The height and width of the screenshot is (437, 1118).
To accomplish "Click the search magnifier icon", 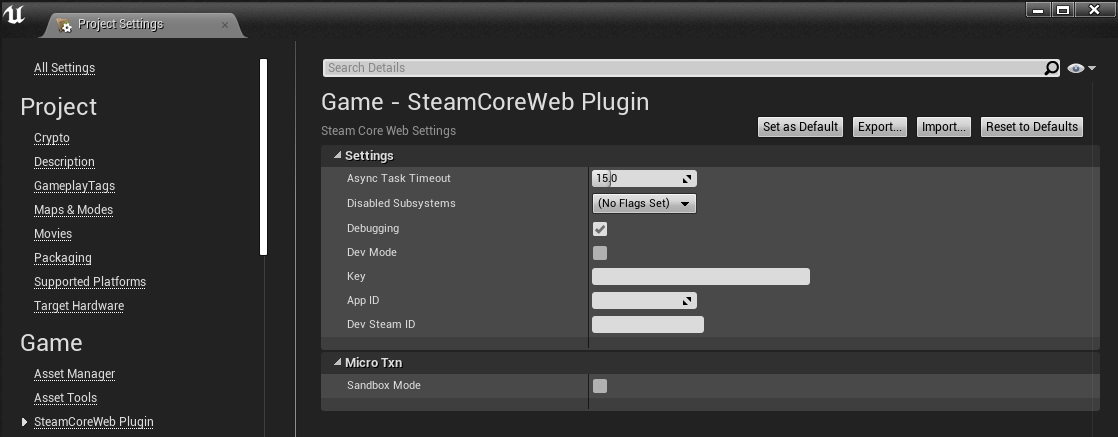I will pos(1052,68).
